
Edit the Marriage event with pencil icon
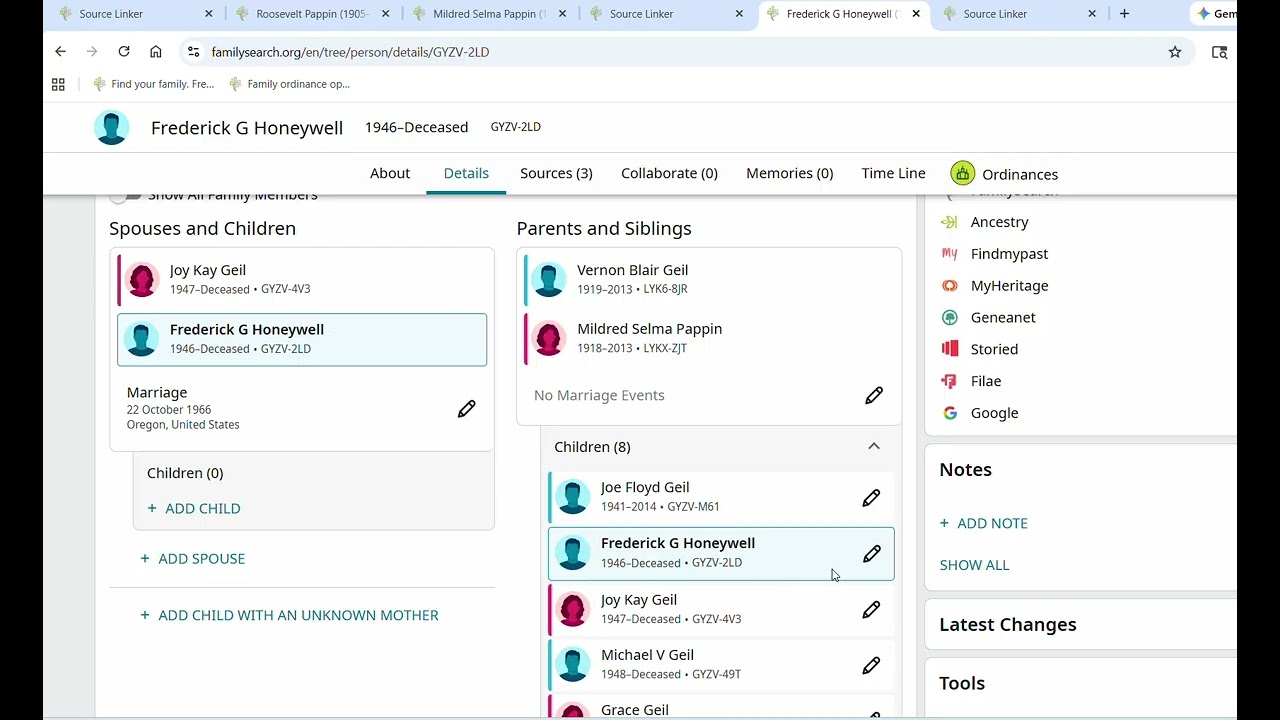[466, 409]
